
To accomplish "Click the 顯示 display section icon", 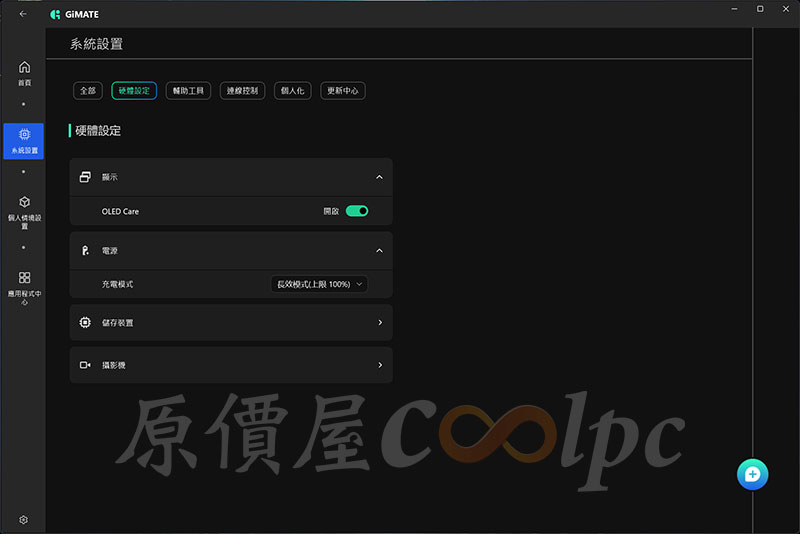I will tap(85, 177).
